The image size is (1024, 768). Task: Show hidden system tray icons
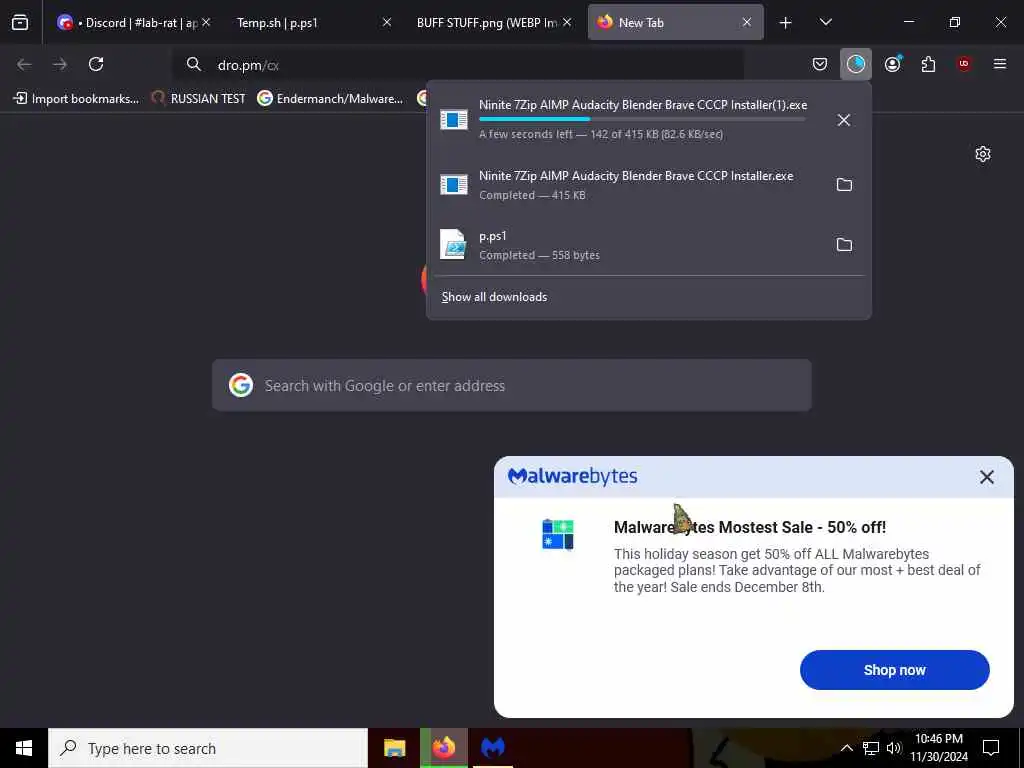(x=846, y=748)
